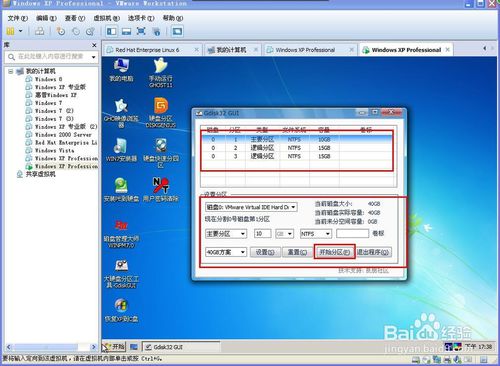Open the 查看 menu
The width and height of the screenshot is (500, 366).
click(75, 18)
